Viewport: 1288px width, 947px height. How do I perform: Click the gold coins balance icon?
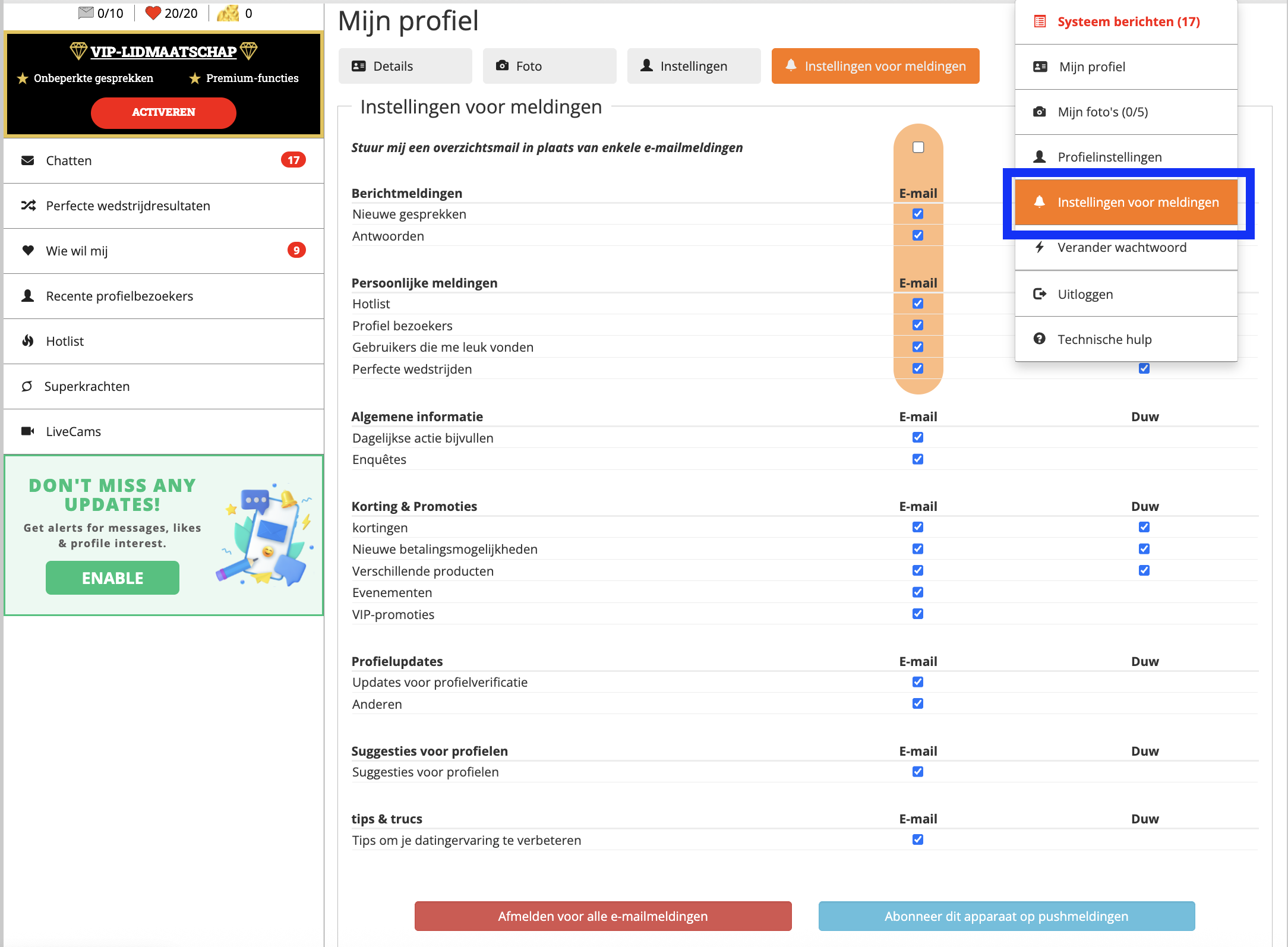click(x=228, y=12)
